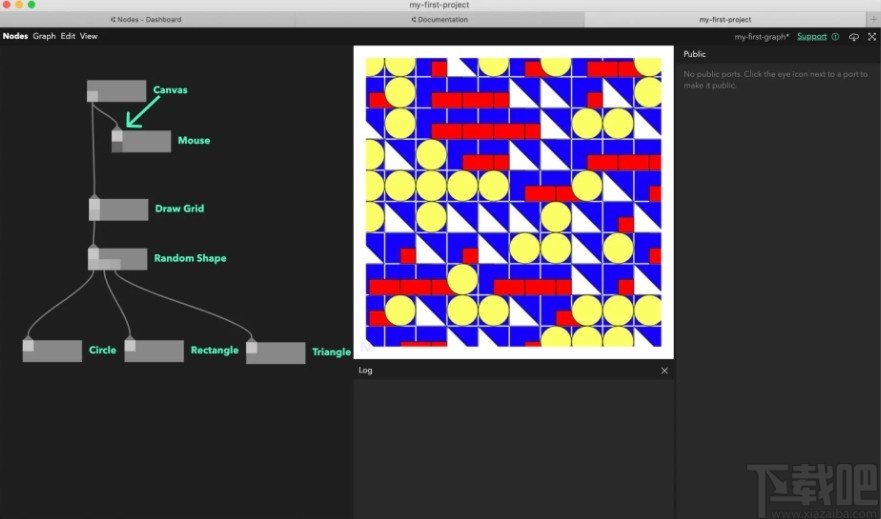Screen dimensions: 881x519
Task: Select the gray node box labeled Random Shape
Action: coord(117,259)
